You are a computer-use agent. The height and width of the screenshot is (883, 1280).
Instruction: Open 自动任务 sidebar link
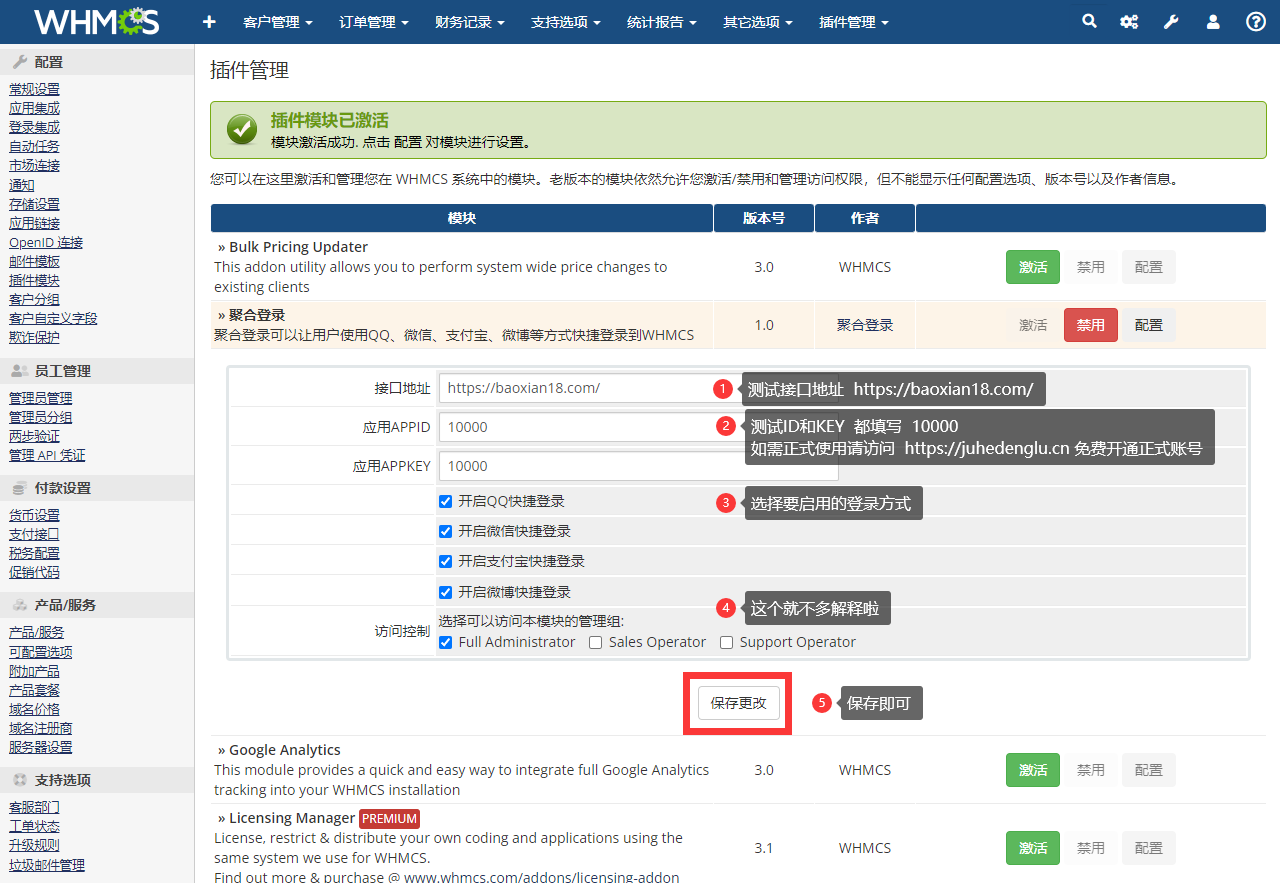34,146
